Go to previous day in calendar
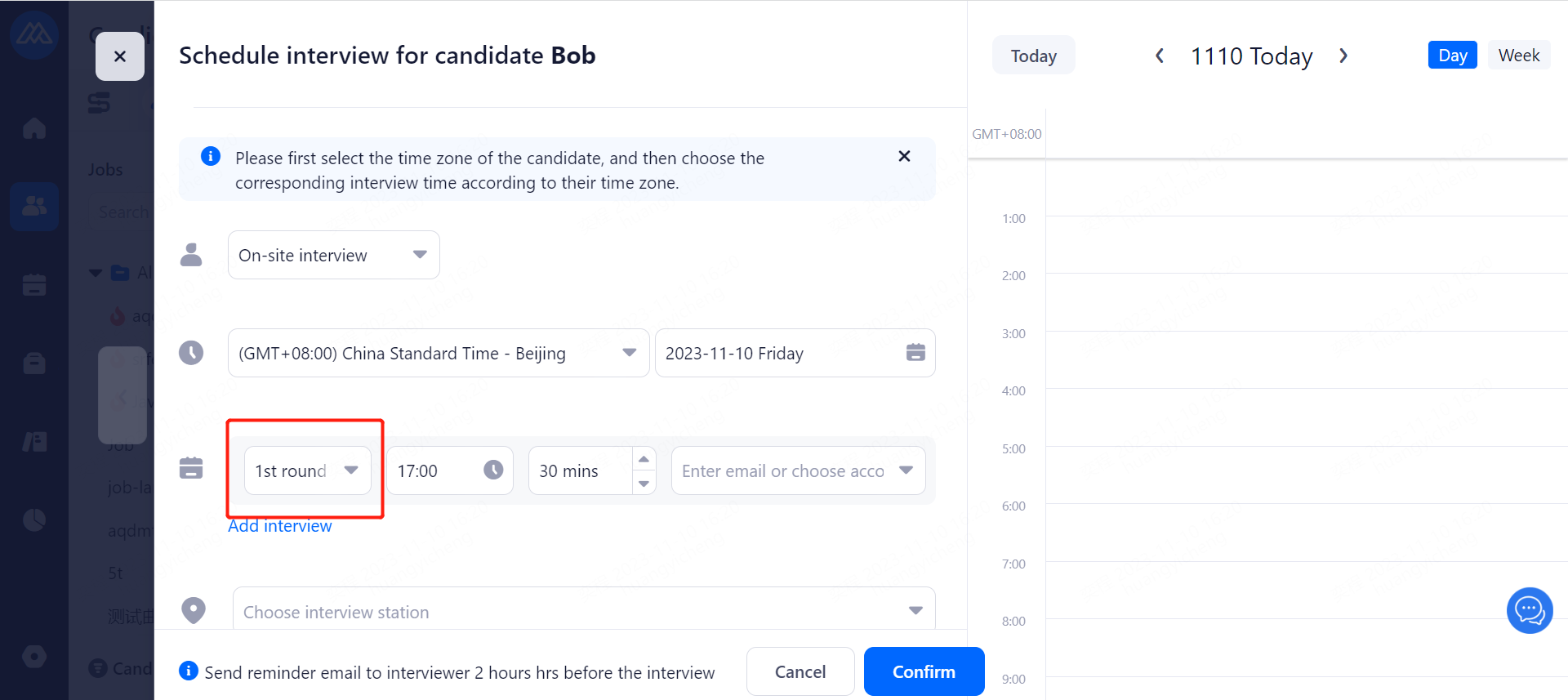Viewport: 1568px width, 700px height. [1160, 56]
